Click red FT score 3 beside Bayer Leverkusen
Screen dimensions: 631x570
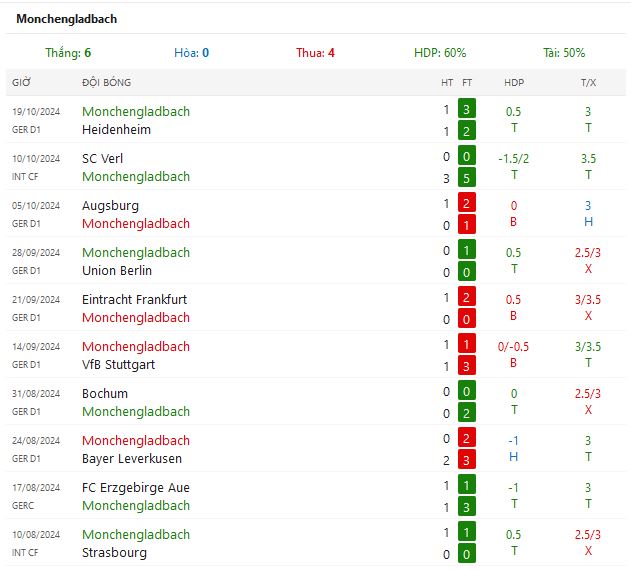point(467,460)
